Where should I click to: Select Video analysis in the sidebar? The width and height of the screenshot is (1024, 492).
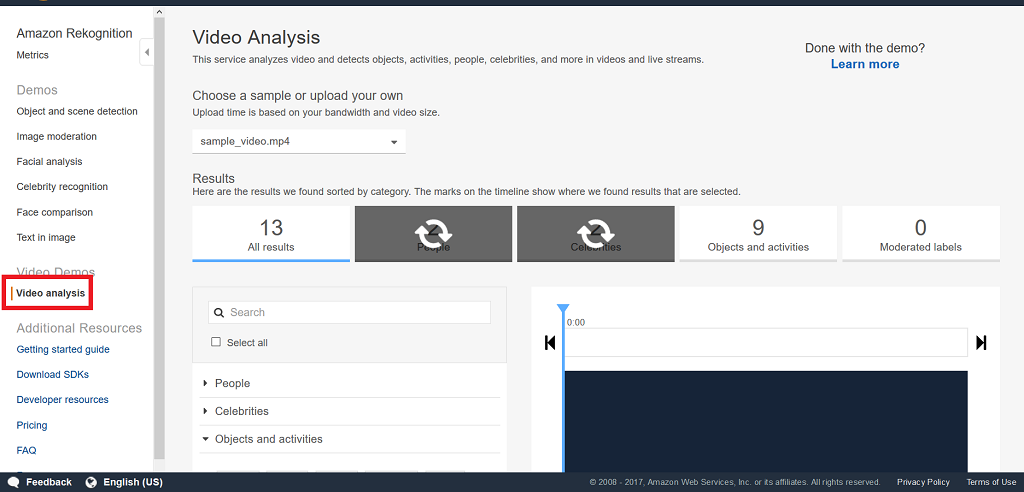click(x=50, y=293)
